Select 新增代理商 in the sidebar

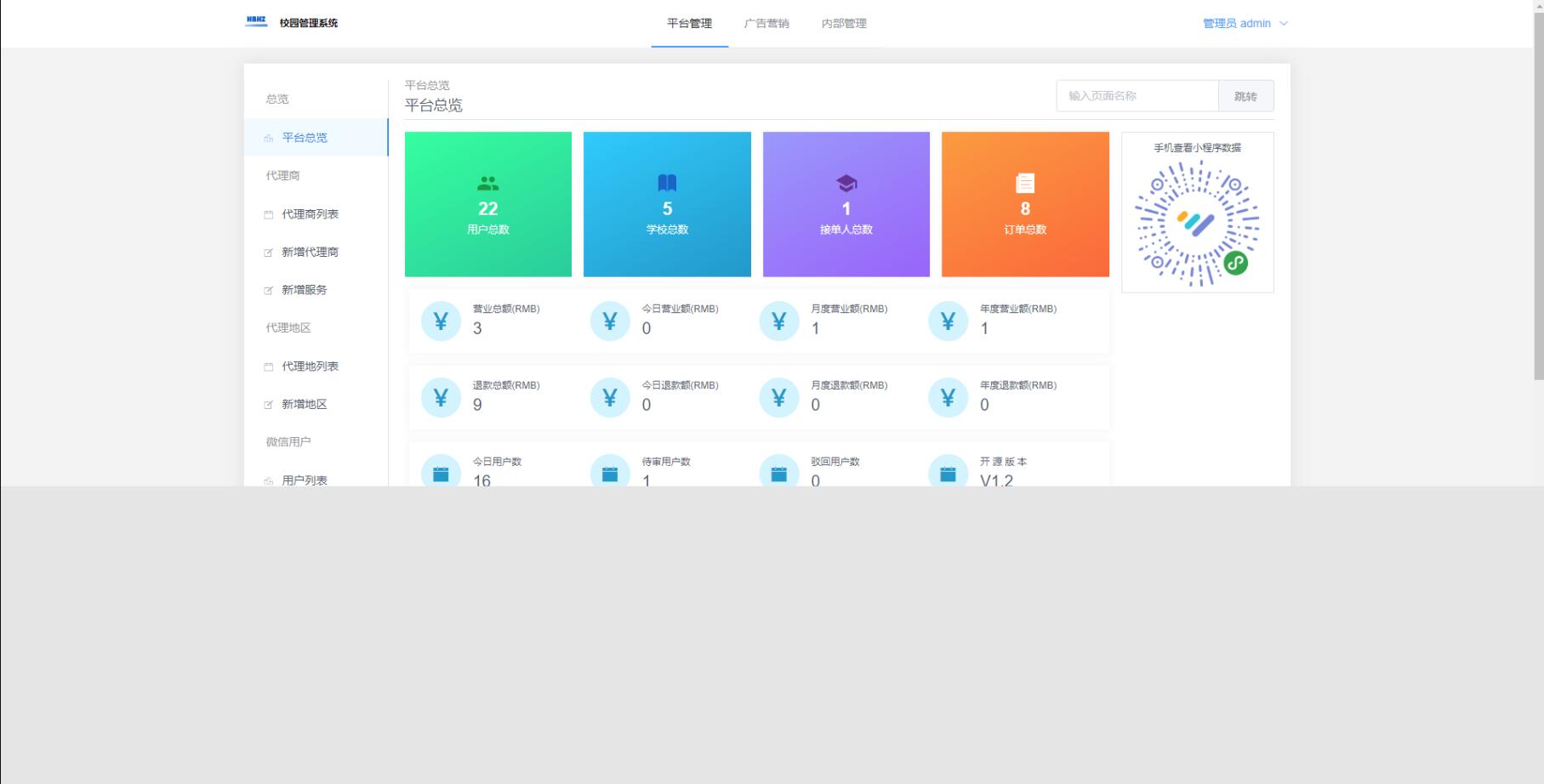(310, 252)
